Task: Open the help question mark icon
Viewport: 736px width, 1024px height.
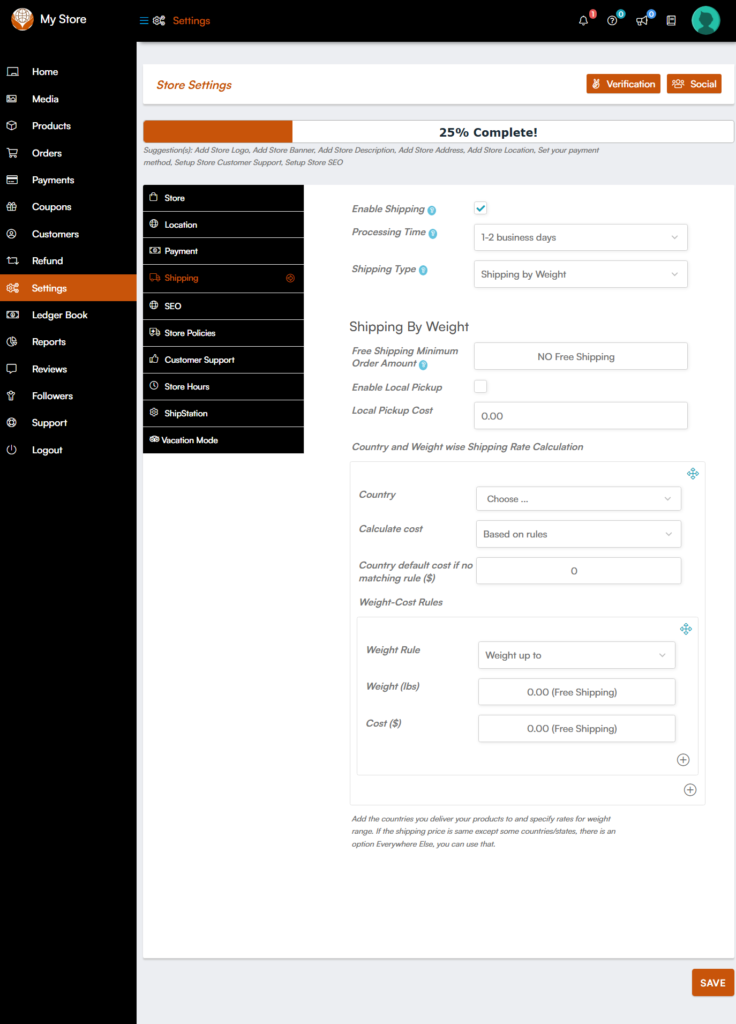Action: 612,21
